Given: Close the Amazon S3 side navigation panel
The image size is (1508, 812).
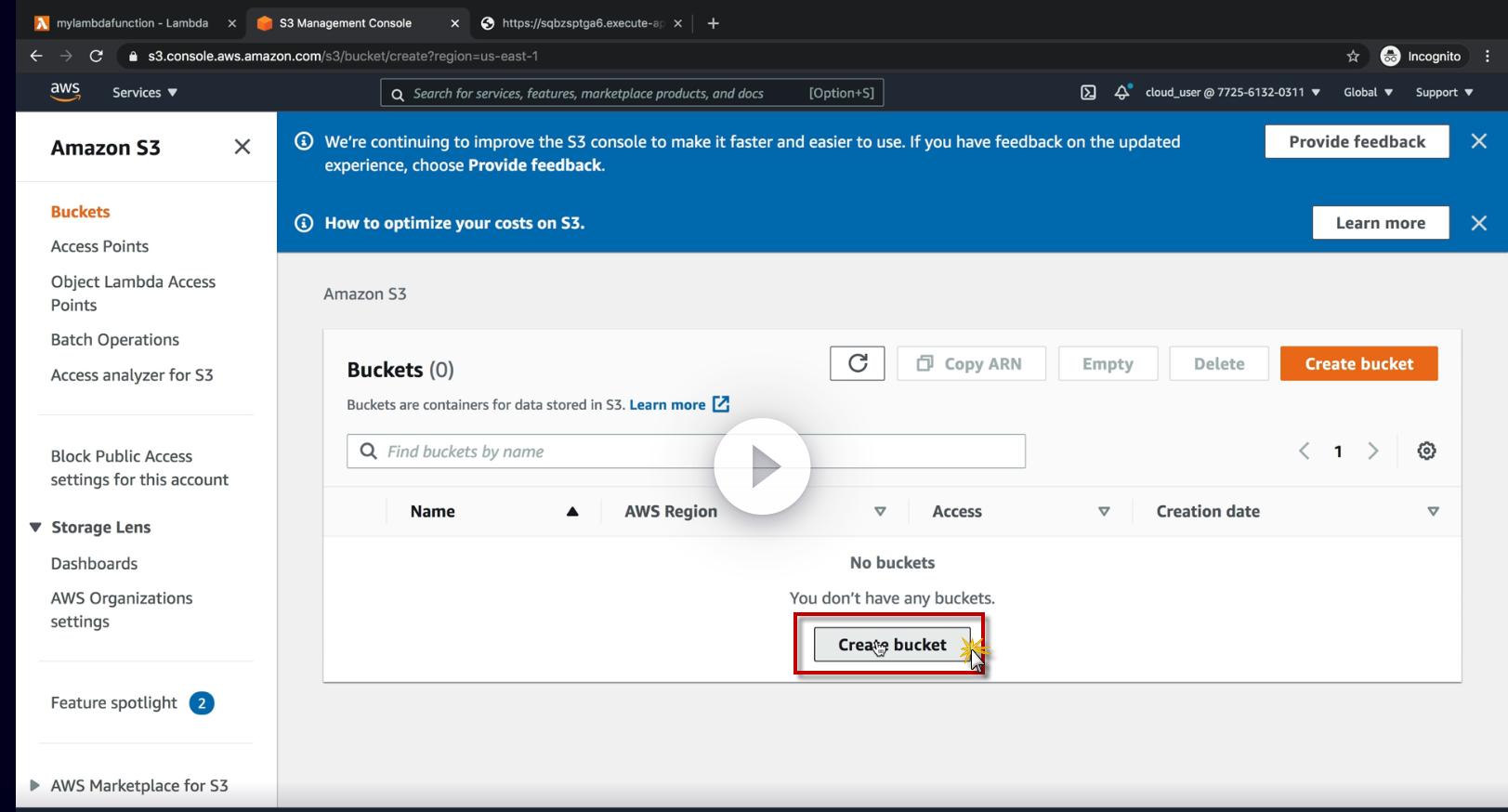Looking at the screenshot, I should click(243, 147).
